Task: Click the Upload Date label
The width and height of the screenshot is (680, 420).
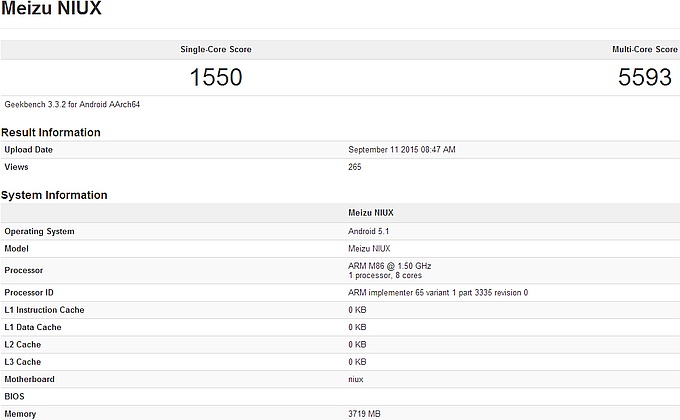Action: pyautogui.click(x=28, y=150)
